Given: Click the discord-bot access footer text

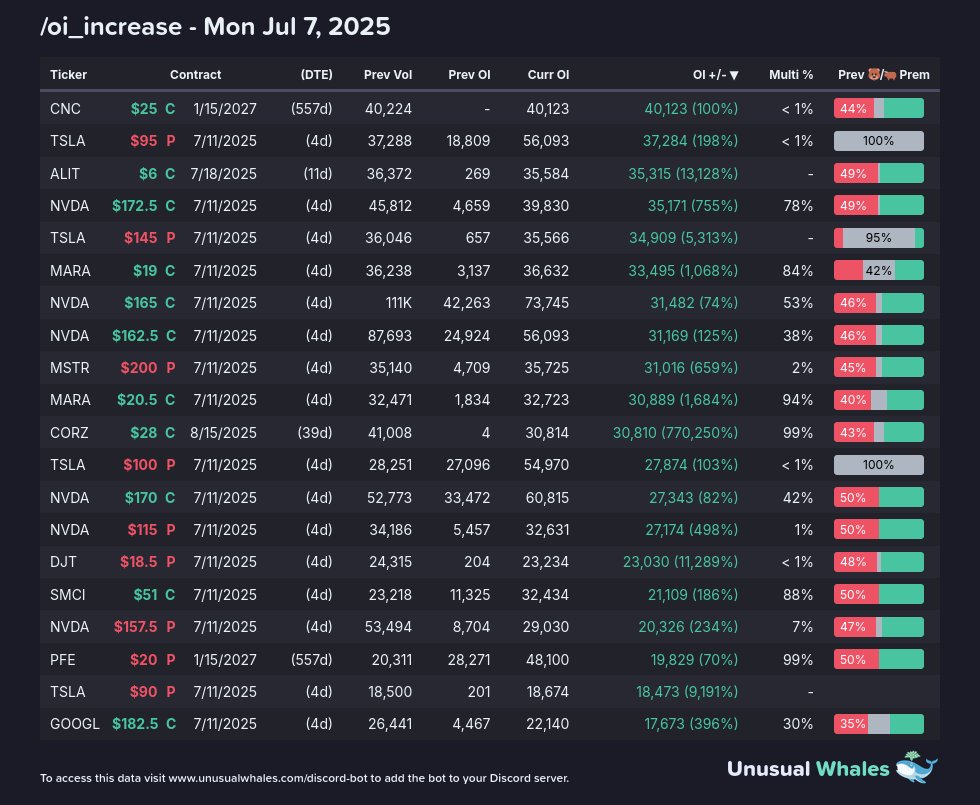Looking at the screenshot, I should pos(304,778).
